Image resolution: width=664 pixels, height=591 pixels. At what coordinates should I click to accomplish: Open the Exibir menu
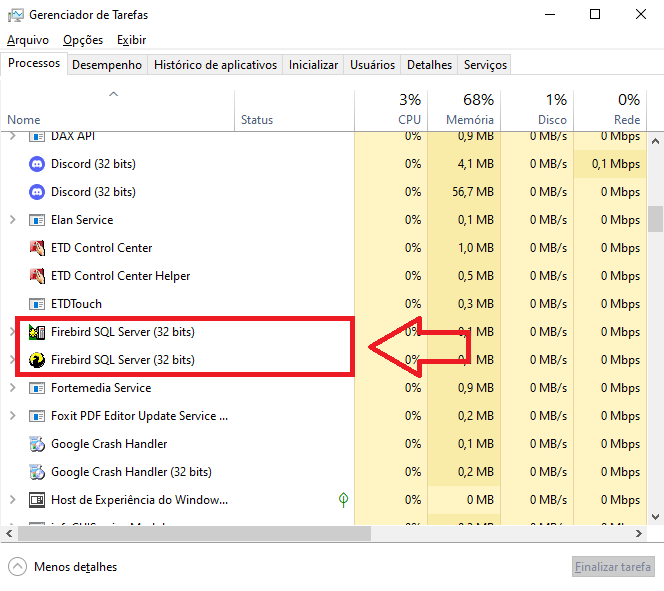tap(132, 40)
